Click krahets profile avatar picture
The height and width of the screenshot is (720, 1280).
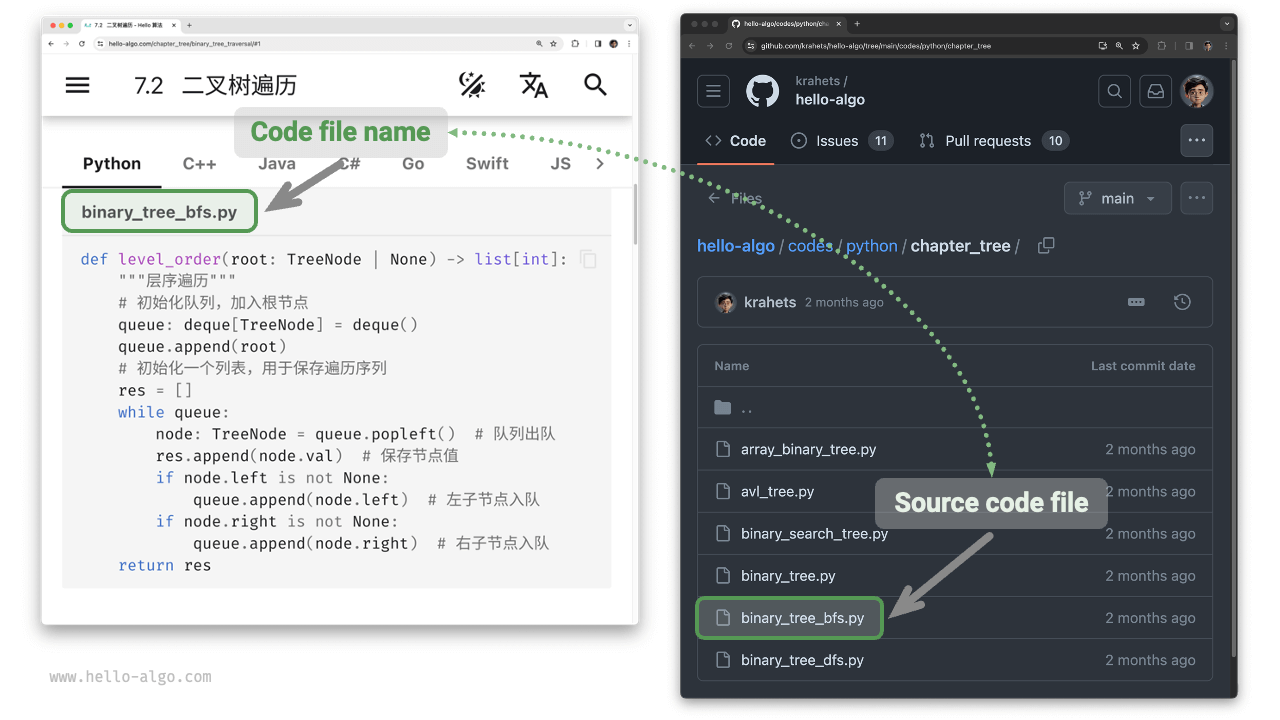[x=1197, y=91]
